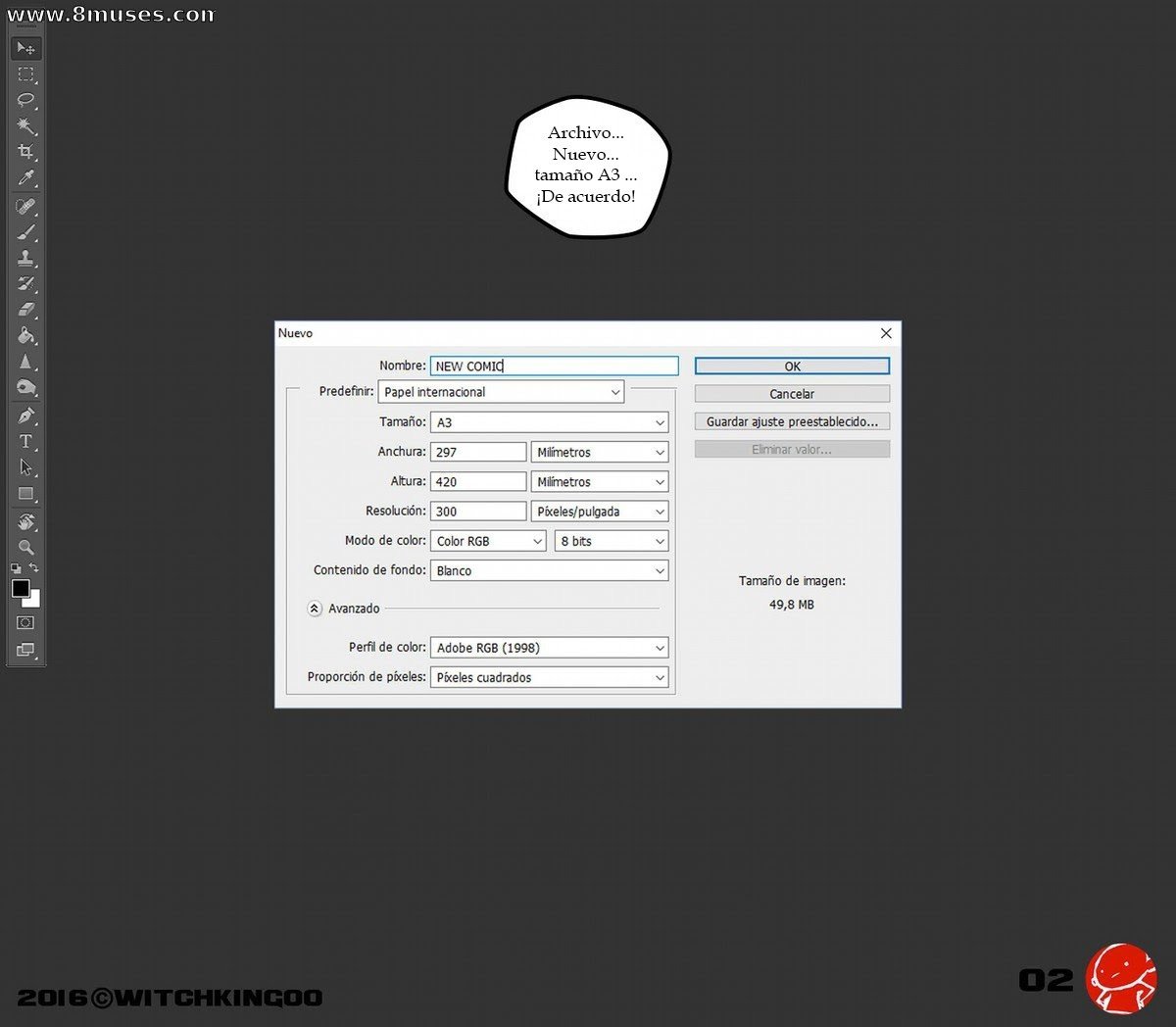Select the Brush tool
The height and width of the screenshot is (1027, 1176).
pyautogui.click(x=26, y=233)
